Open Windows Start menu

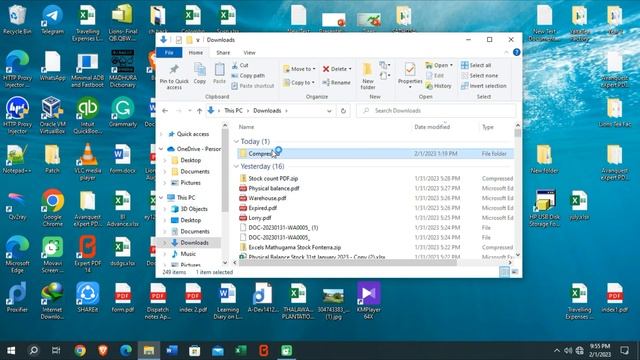pyautogui.click(x=11, y=350)
